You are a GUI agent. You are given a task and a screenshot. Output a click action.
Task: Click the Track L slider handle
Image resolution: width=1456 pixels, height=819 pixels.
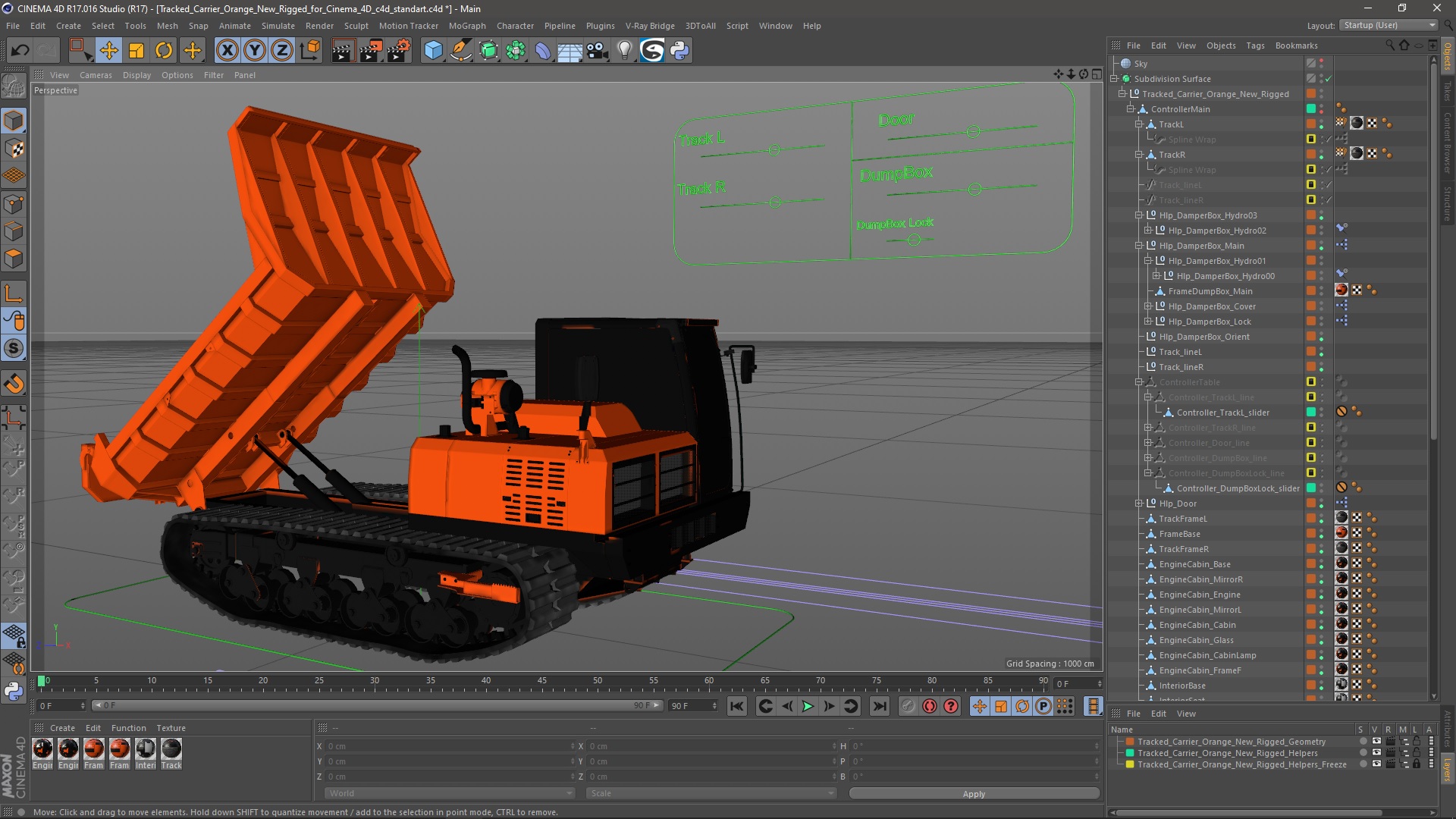(773, 150)
